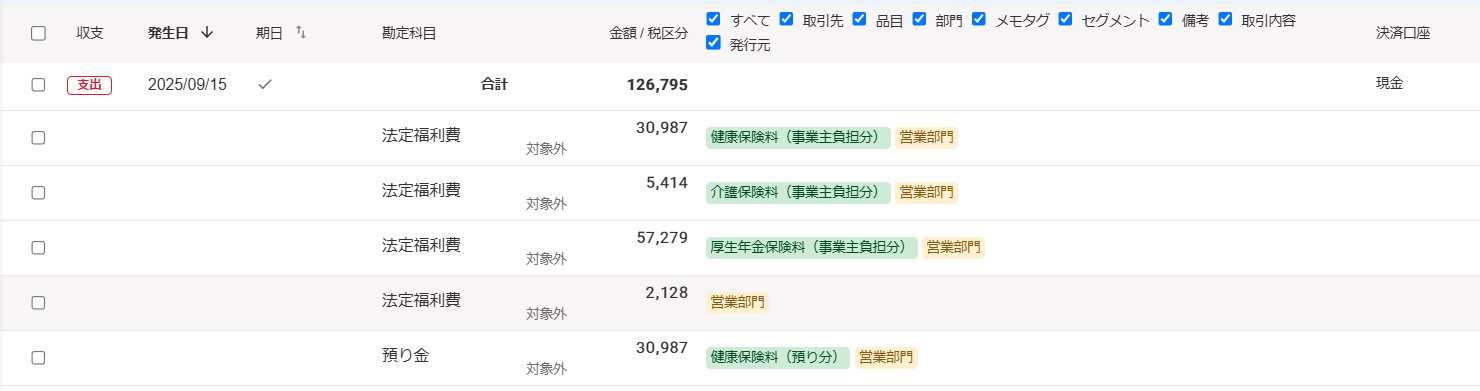
Task: Click the 健康保険料（預り分） tag
Action: coord(777,358)
